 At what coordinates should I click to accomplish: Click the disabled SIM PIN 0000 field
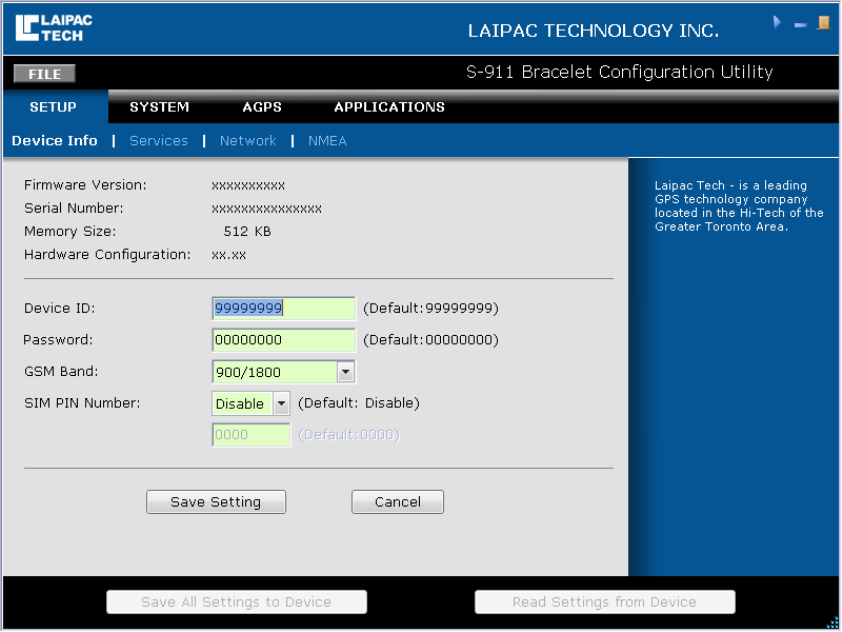[251, 435]
